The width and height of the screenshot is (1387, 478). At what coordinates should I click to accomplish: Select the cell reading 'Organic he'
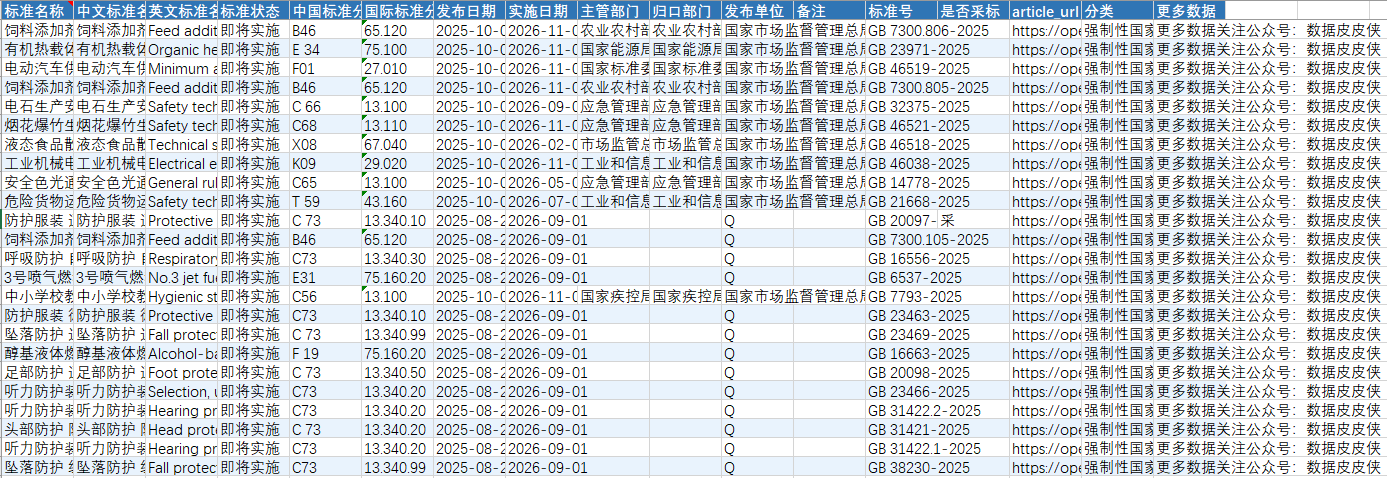click(182, 49)
